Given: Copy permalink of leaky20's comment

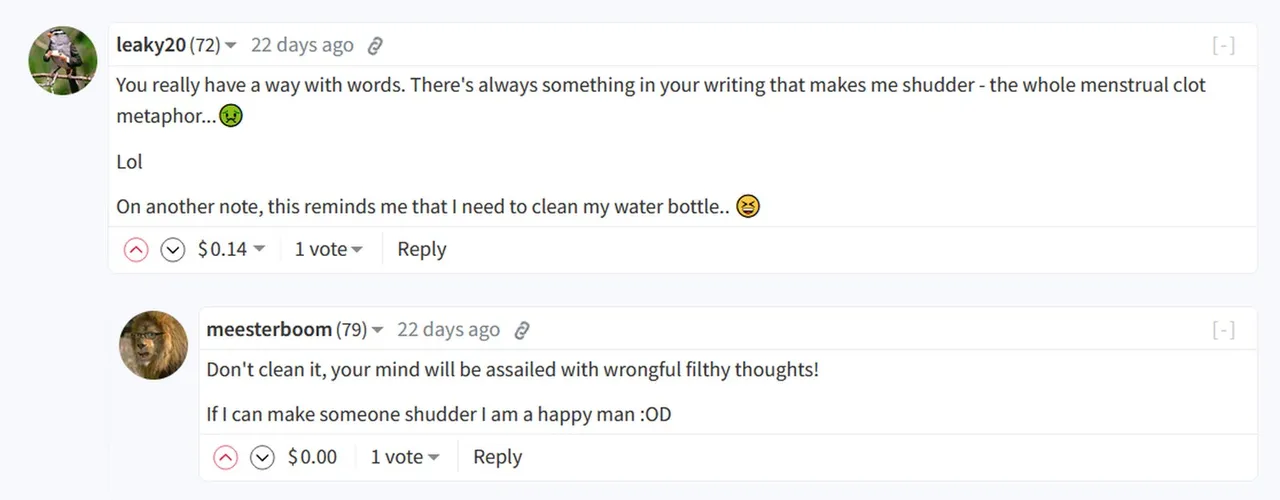Looking at the screenshot, I should 375,46.
